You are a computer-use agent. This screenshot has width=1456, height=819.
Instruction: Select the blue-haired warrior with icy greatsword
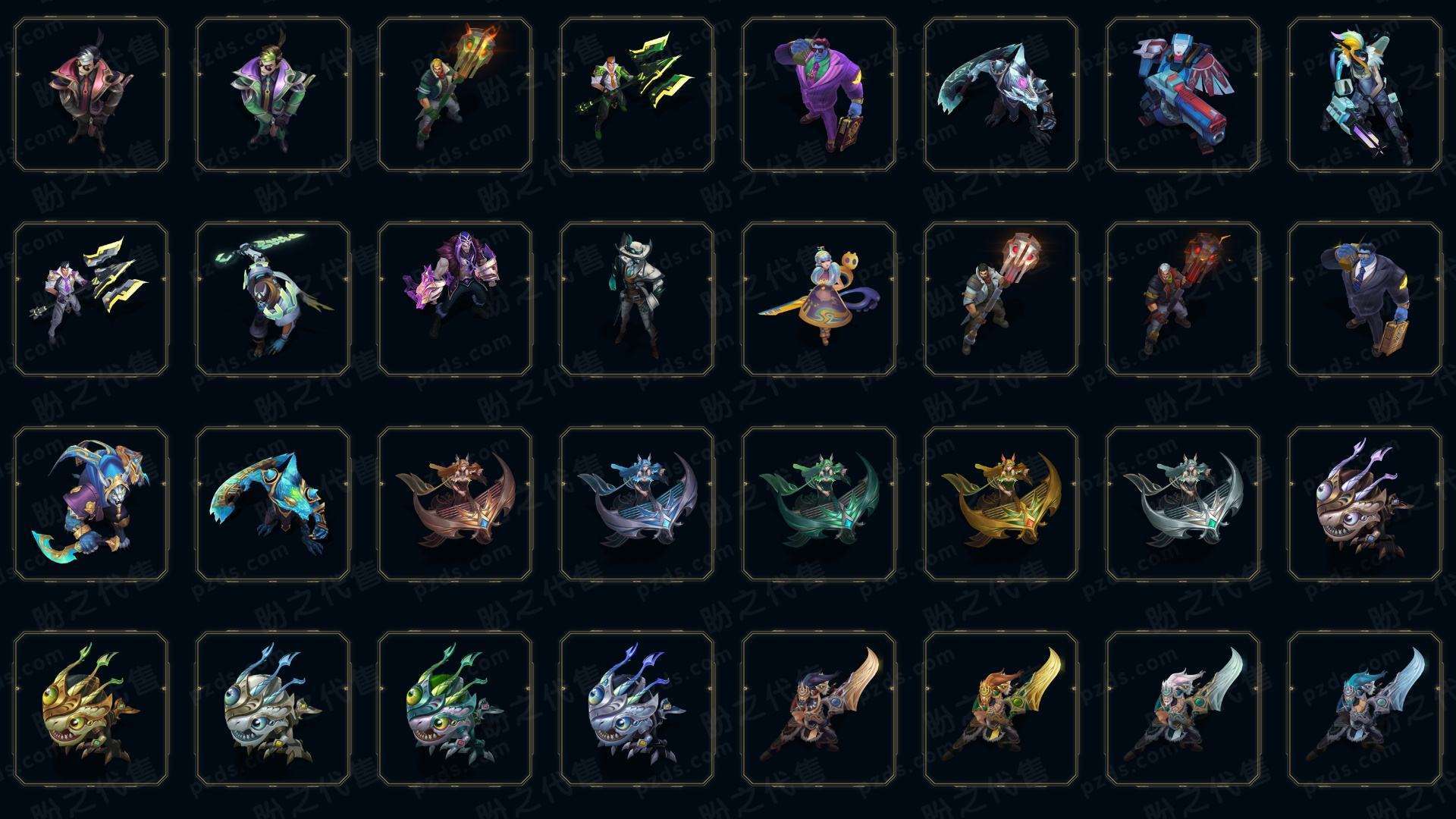(1365, 708)
